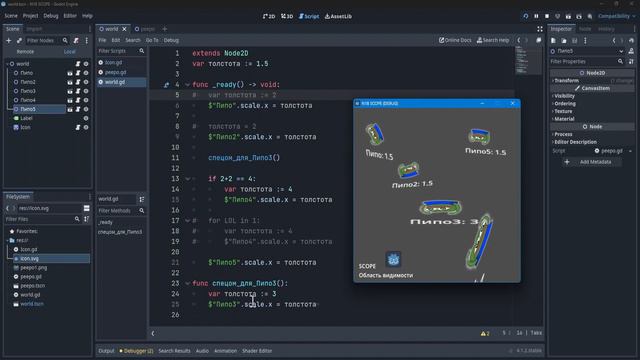Open the Compatibility renderer dropdown
The height and width of the screenshot is (360, 640).
pos(617,16)
